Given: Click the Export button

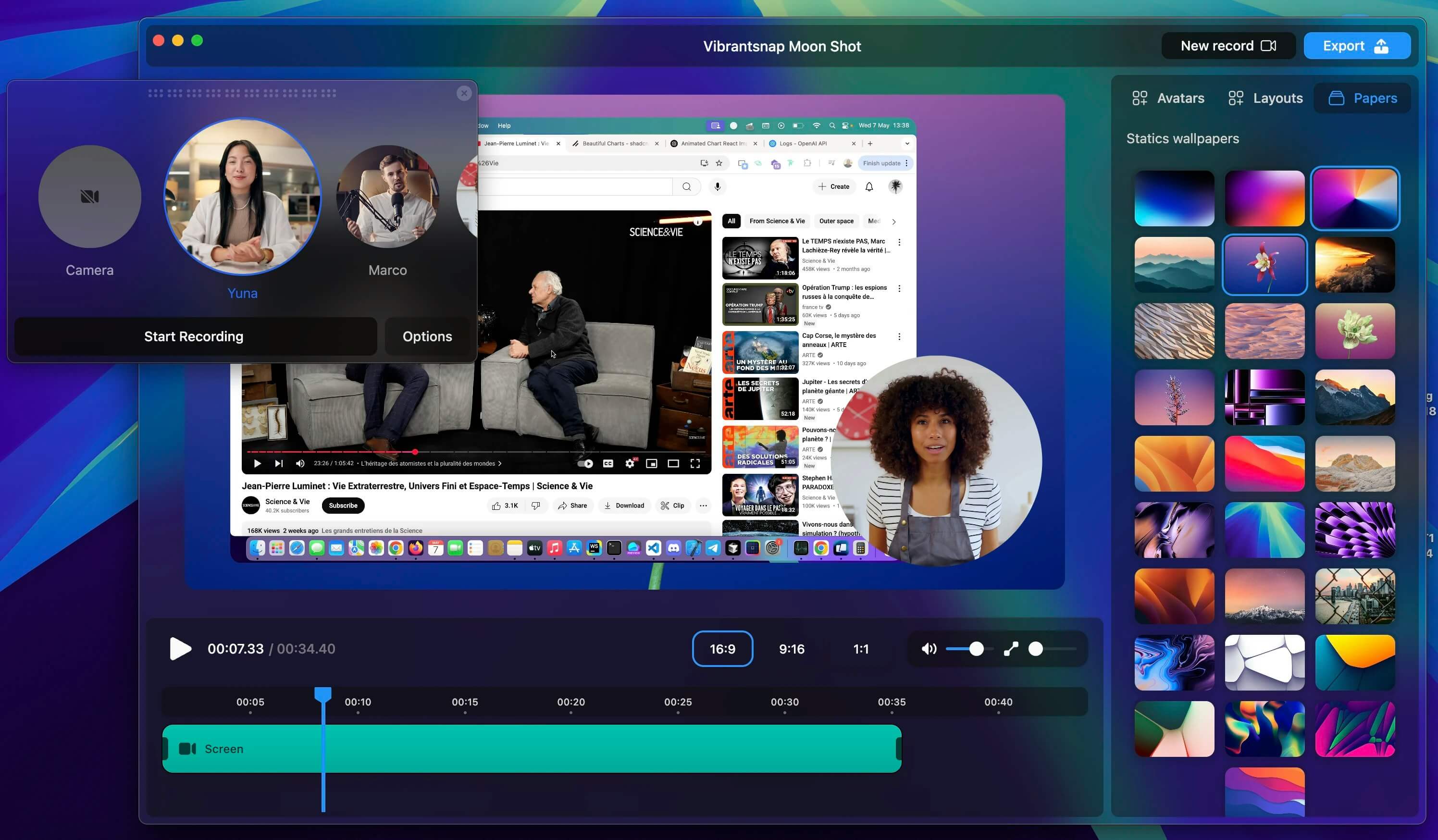Looking at the screenshot, I should coord(1357,46).
